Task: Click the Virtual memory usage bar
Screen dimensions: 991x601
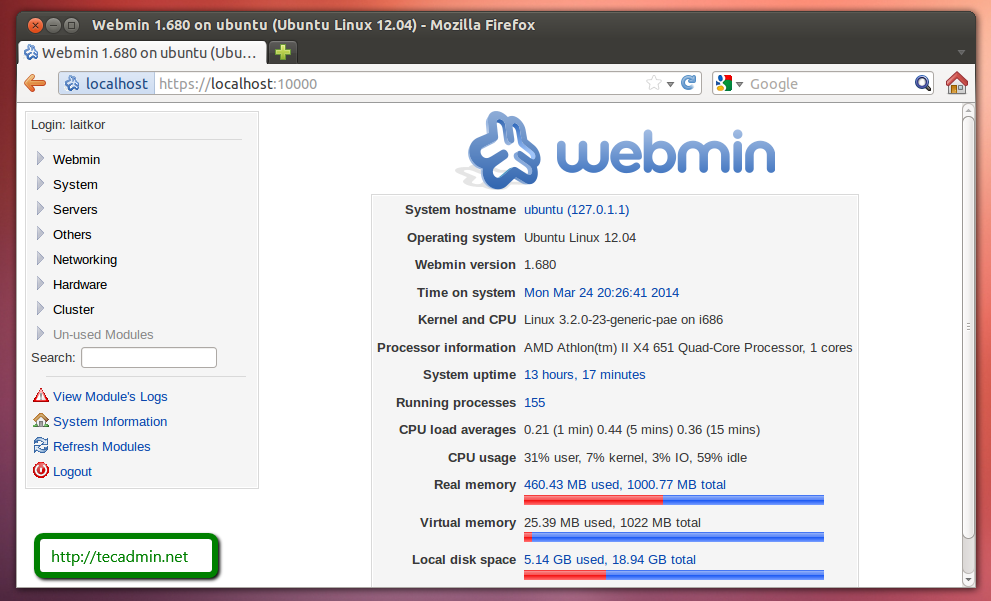Action: coord(674,537)
